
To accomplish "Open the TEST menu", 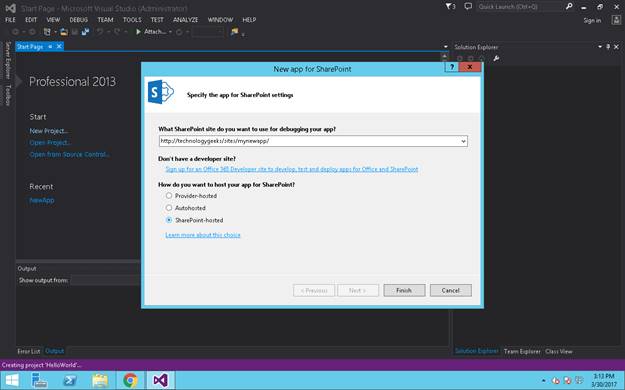I will [157, 20].
